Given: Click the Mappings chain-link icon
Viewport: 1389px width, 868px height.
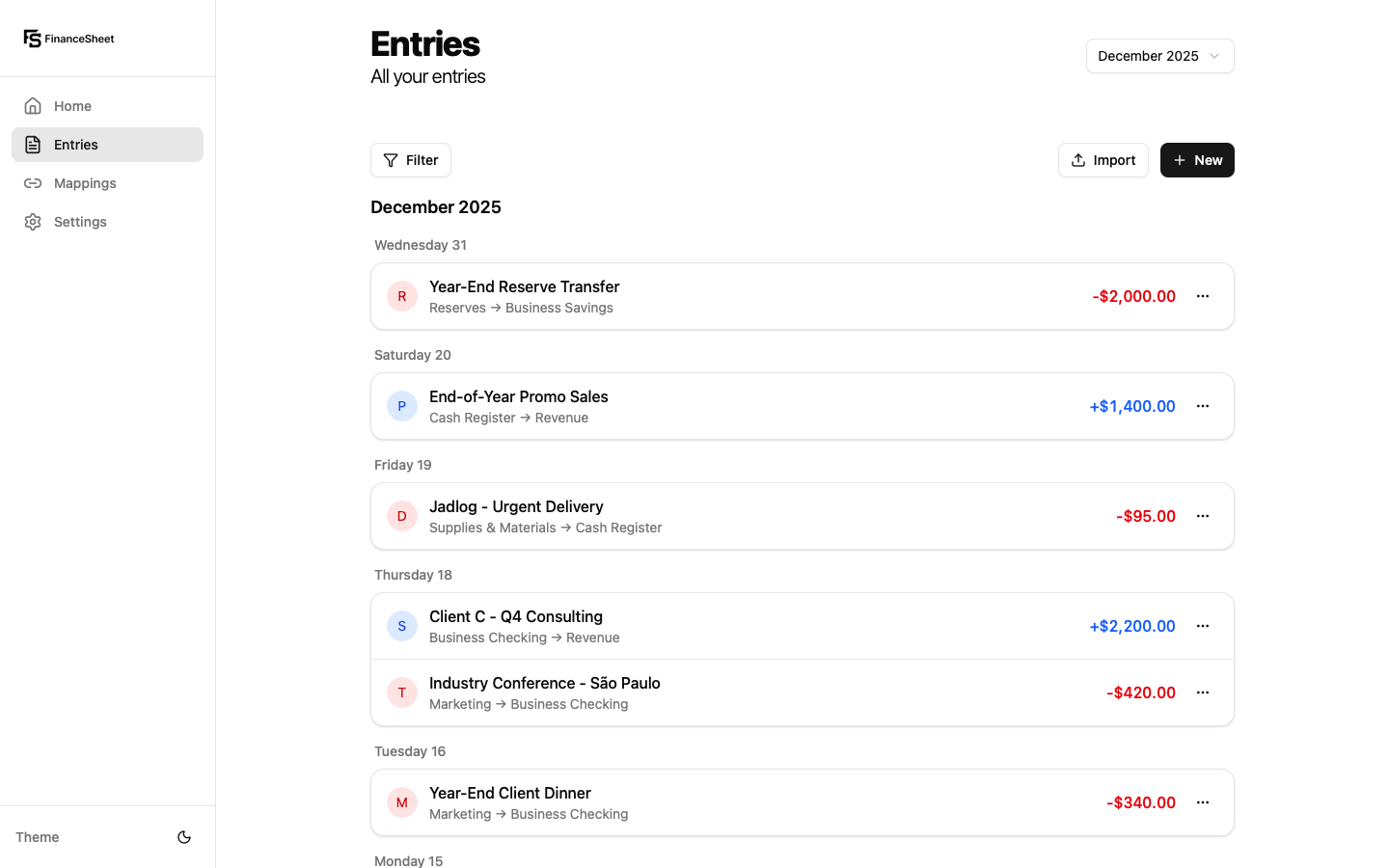Looking at the screenshot, I should (33, 182).
